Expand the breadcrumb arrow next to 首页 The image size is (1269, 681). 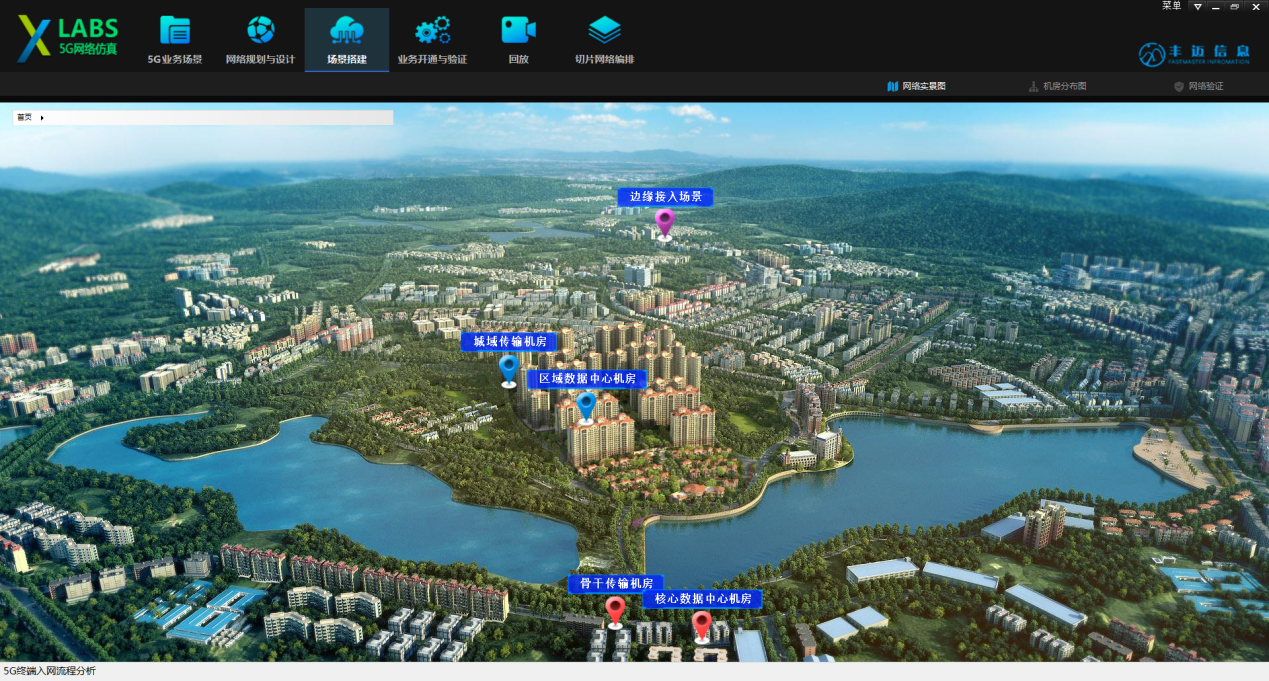[x=42, y=118]
